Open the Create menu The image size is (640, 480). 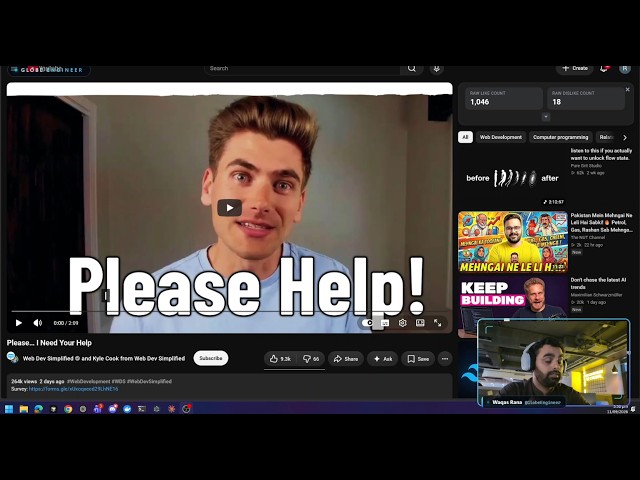click(575, 68)
